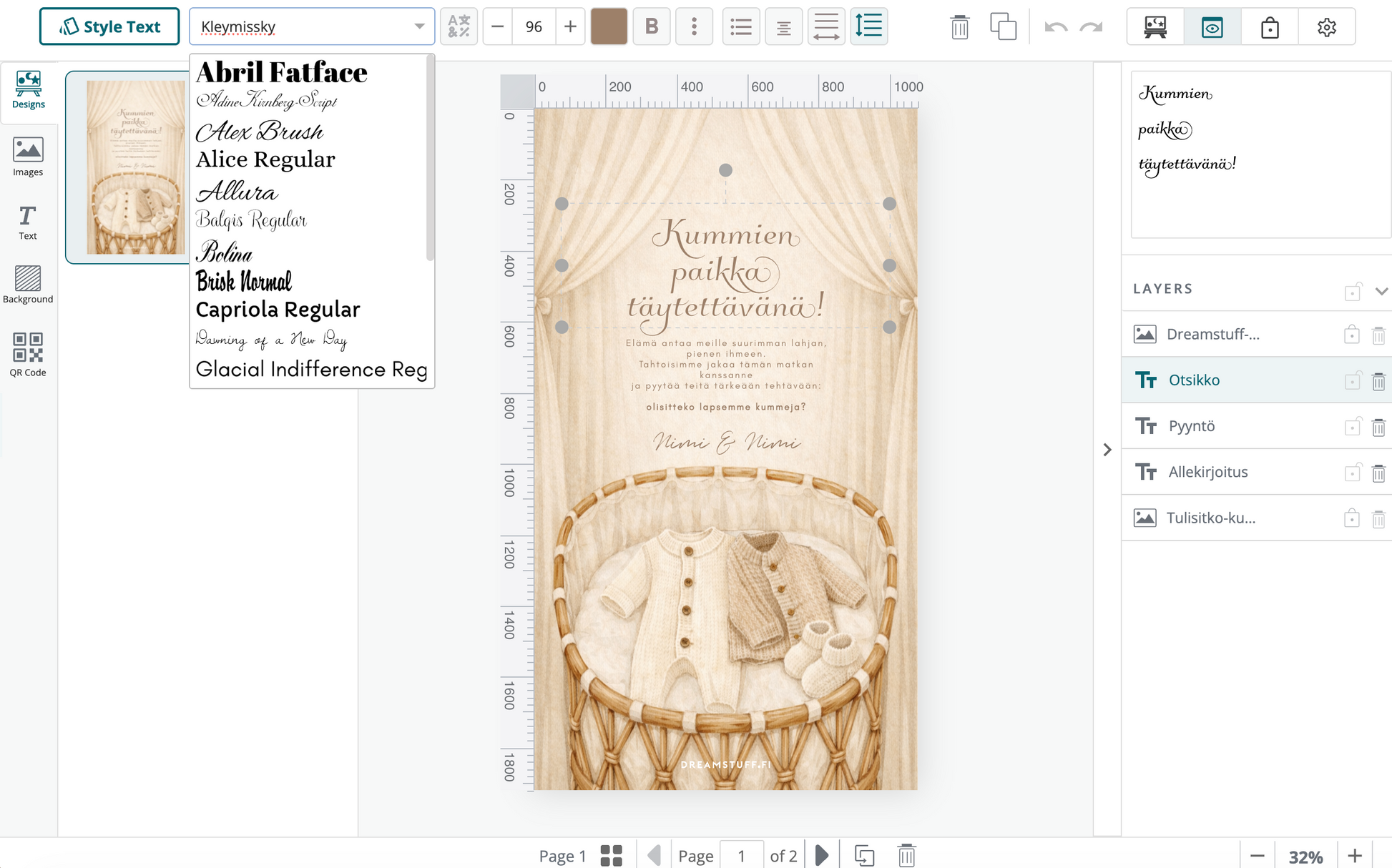The image size is (1392, 868).
Task: Delete the Pyyntö layer
Action: pos(1378,427)
